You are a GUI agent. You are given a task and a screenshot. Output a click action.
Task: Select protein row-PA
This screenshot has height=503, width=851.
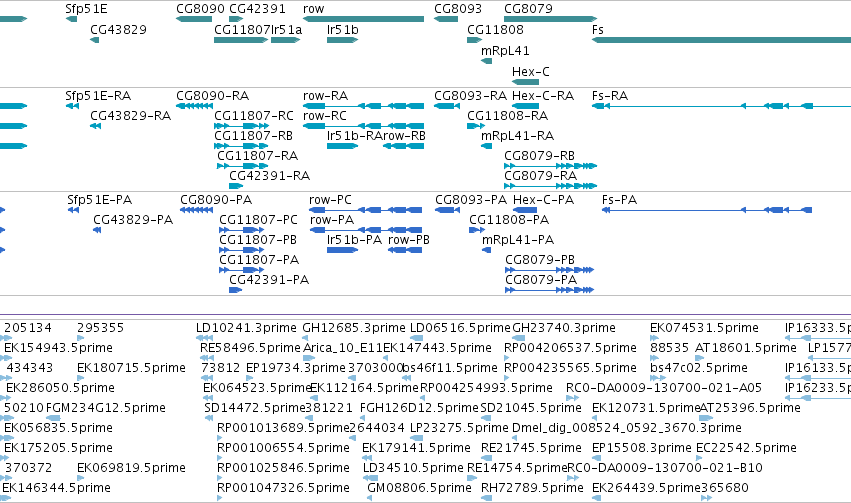[x=332, y=220]
